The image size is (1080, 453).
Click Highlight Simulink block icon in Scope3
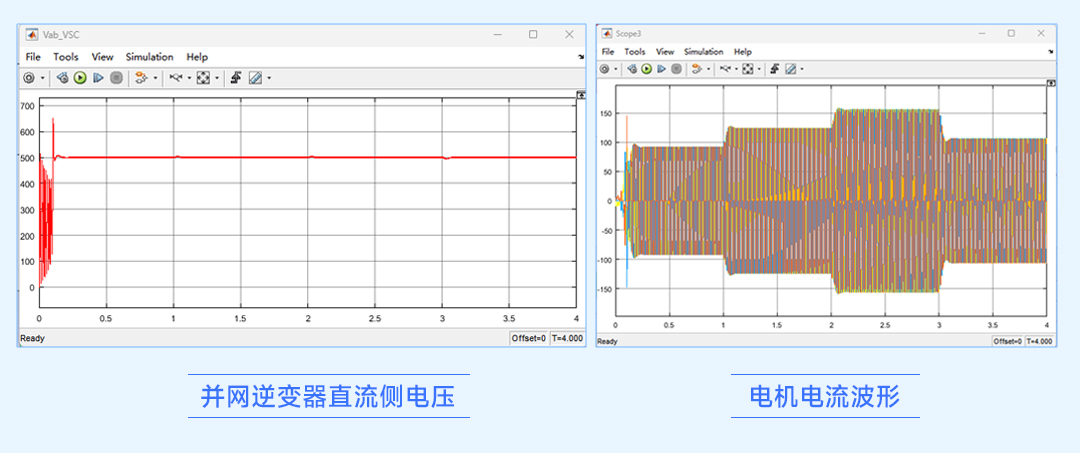697,69
